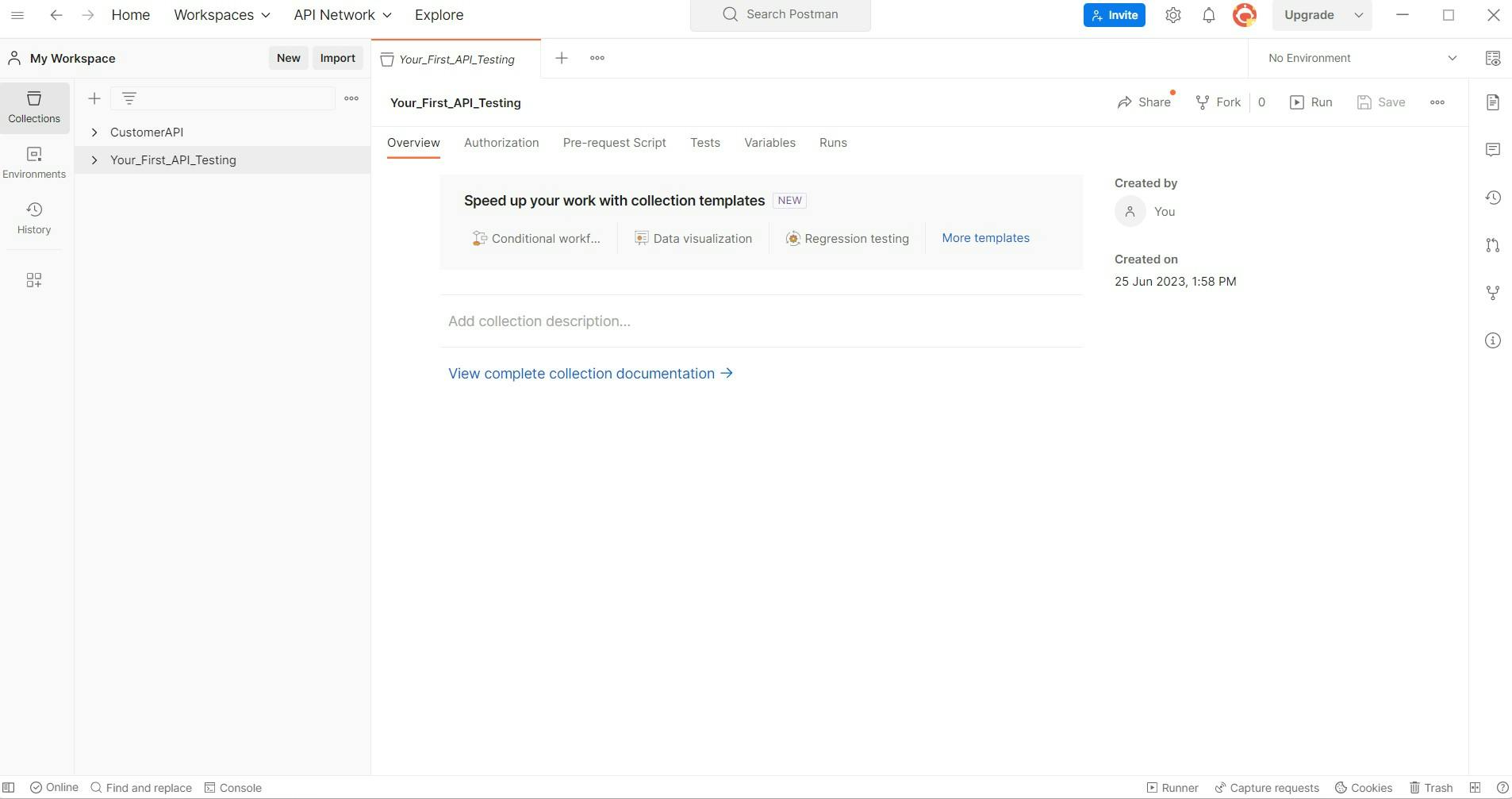This screenshot has height=799, width=1512.
Task: Click the Import button
Action: [x=337, y=58]
